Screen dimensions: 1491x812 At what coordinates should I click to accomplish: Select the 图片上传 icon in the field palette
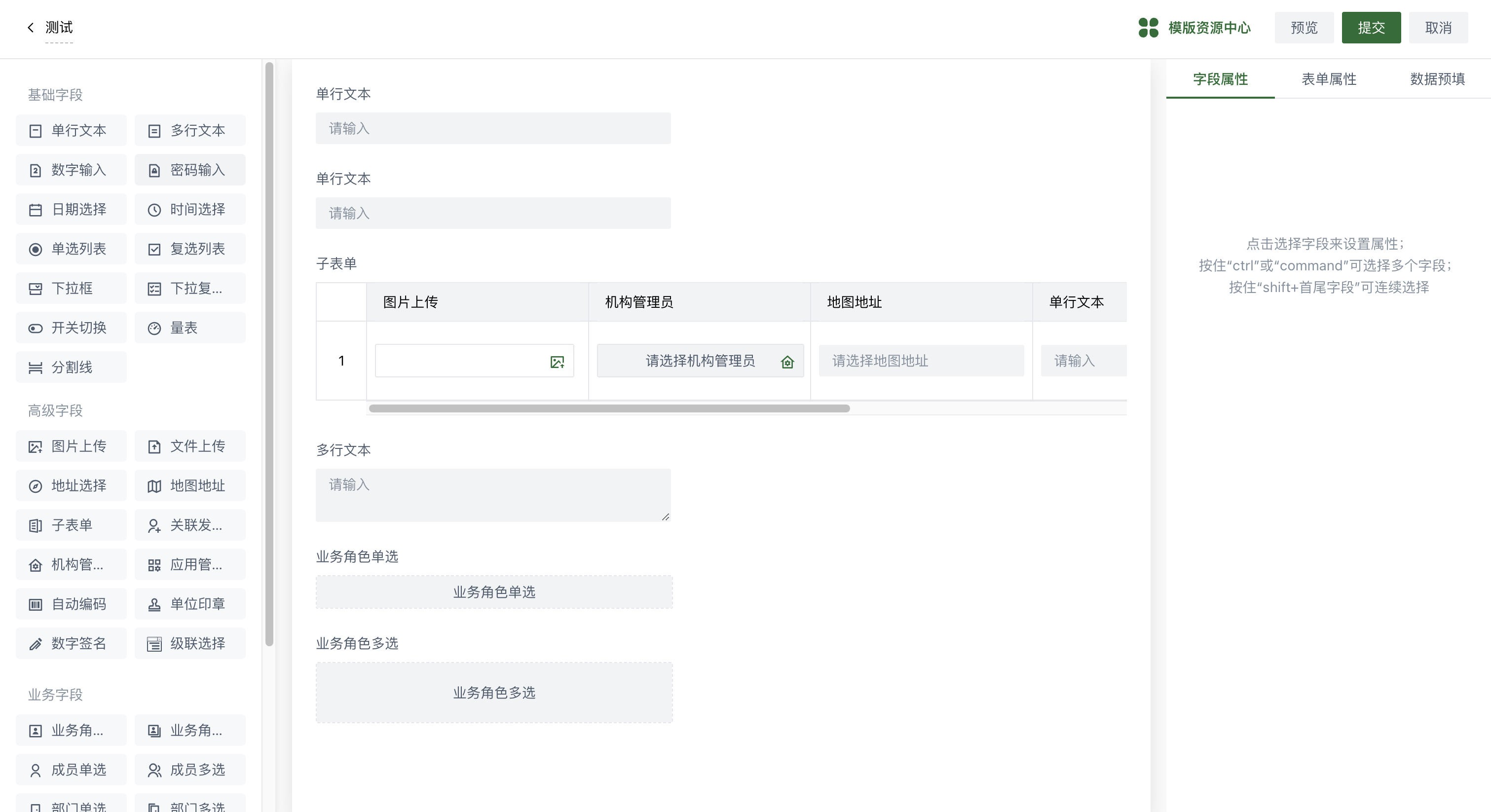click(36, 446)
